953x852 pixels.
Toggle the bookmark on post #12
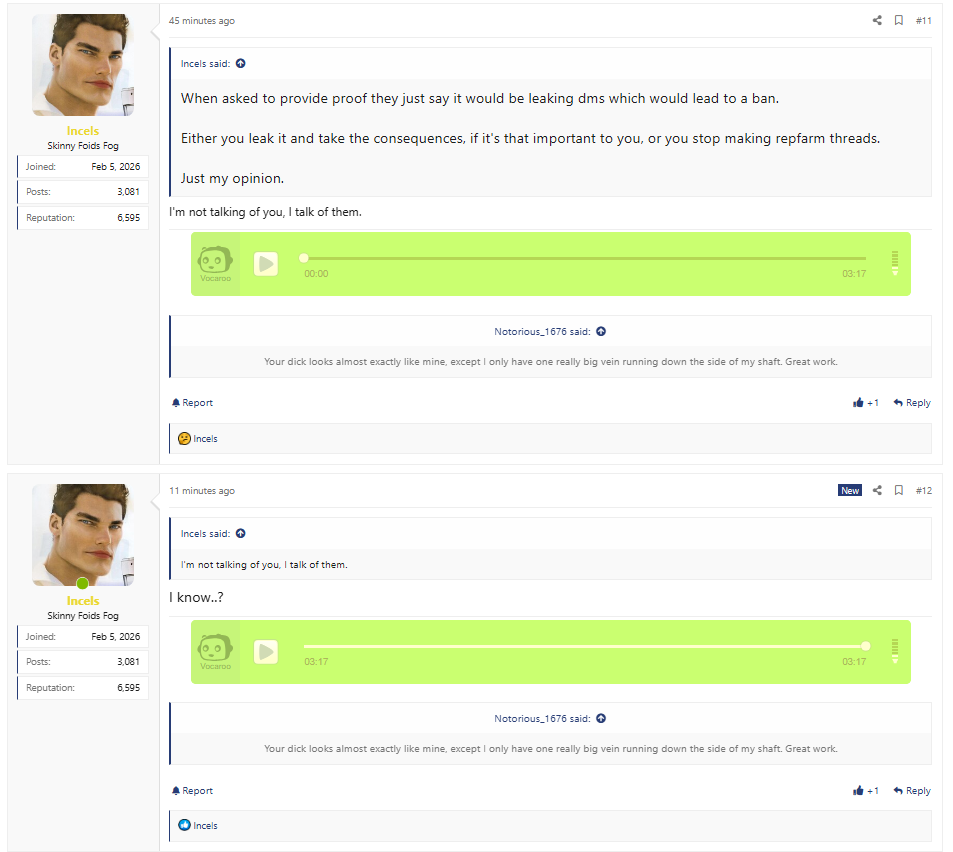pos(898,490)
